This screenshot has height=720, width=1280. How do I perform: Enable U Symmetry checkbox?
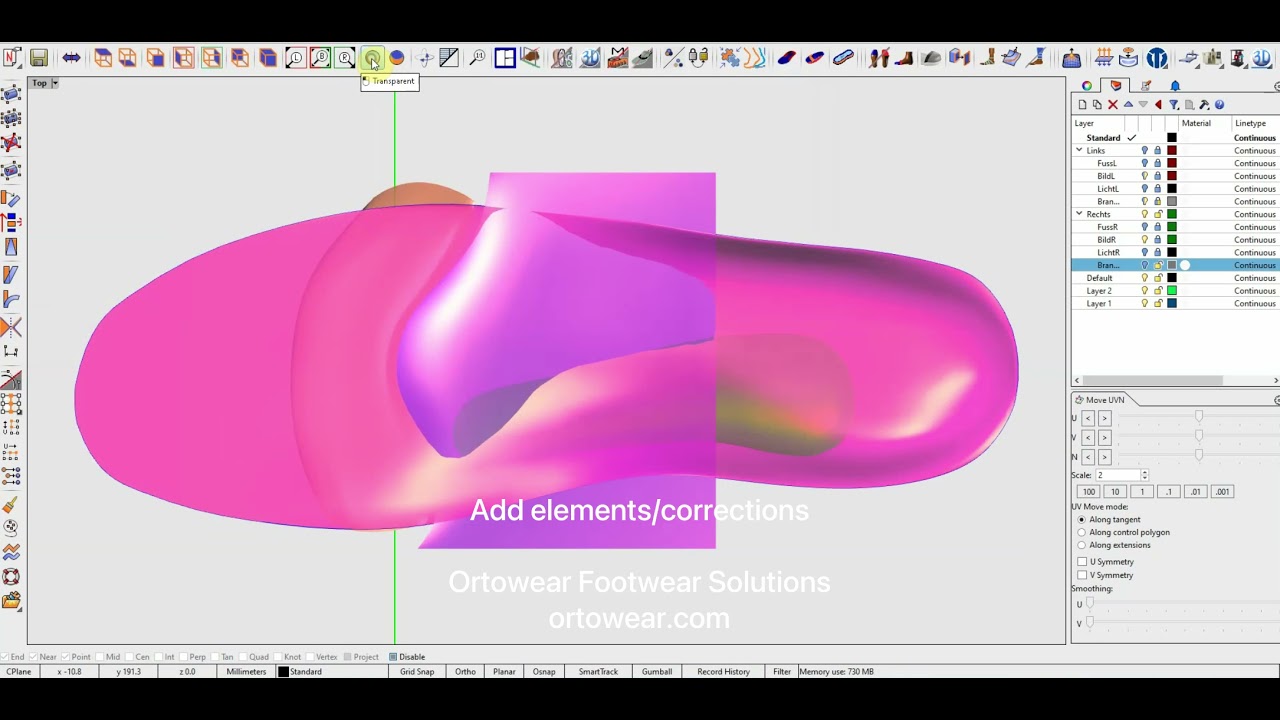pos(1082,562)
